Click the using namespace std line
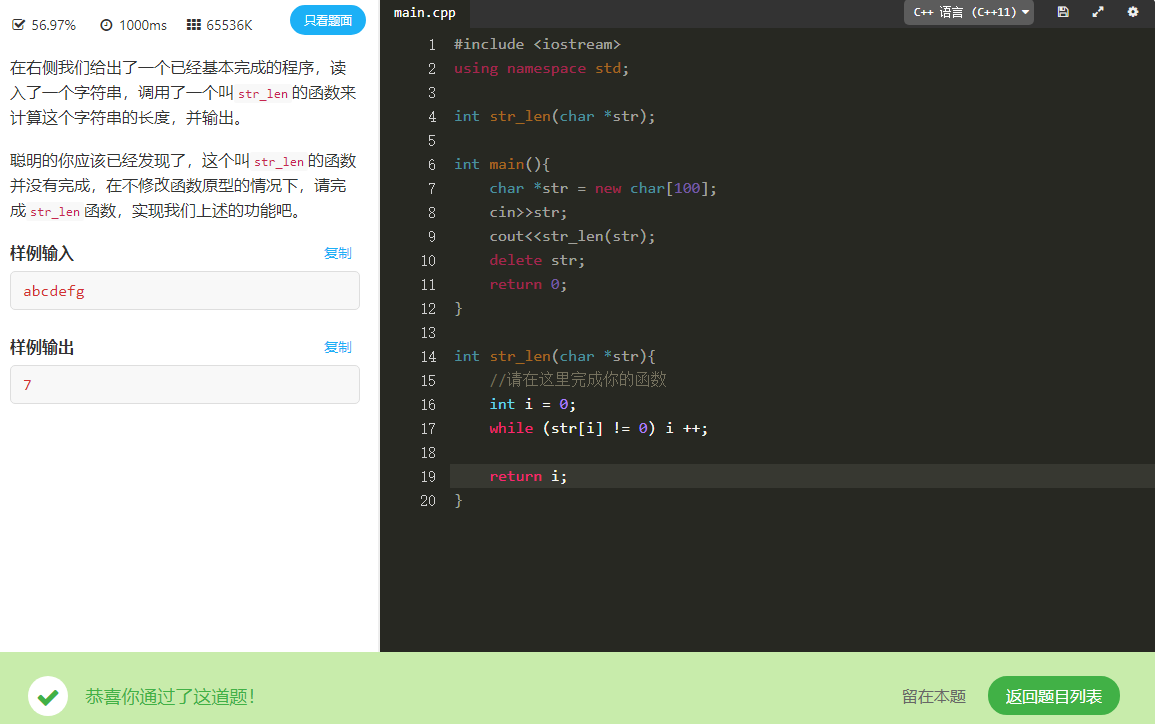Viewport: 1155px width, 724px height. coord(541,68)
